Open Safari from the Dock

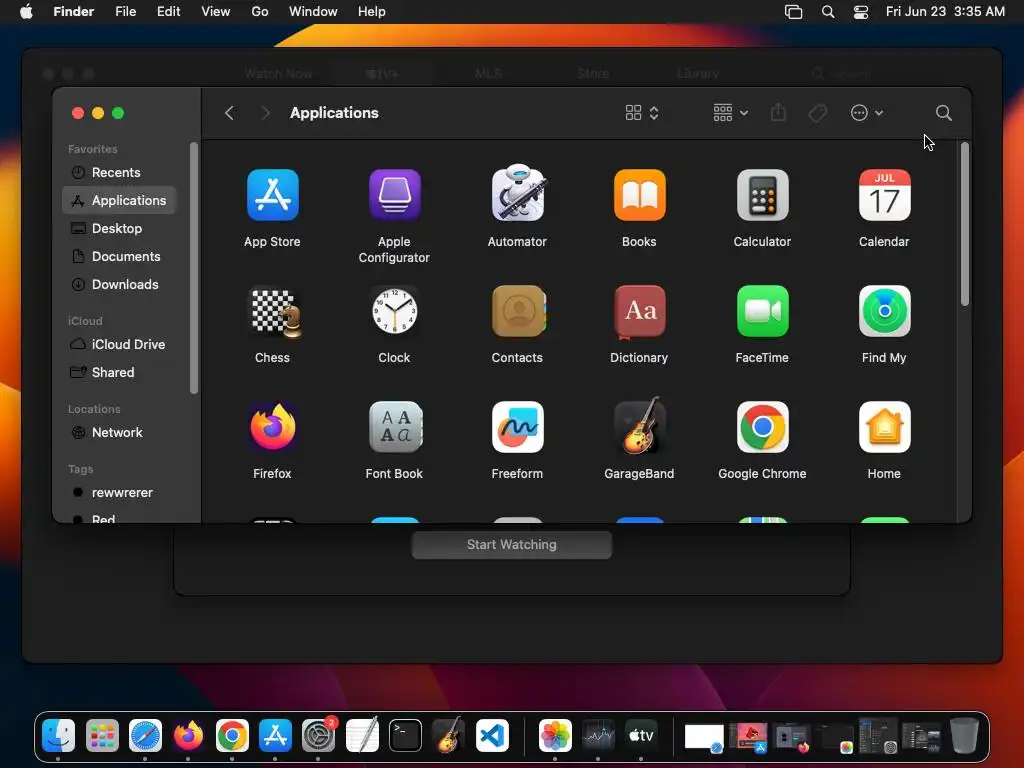coord(145,736)
